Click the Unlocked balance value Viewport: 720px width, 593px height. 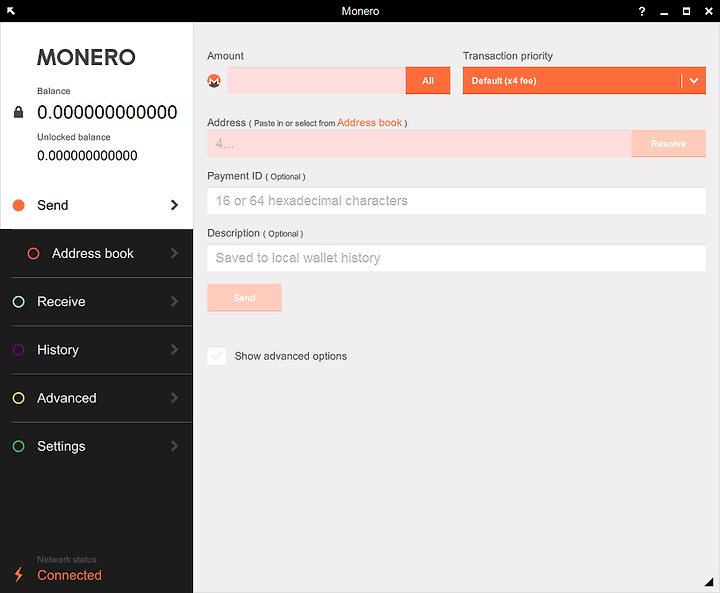(x=87, y=156)
